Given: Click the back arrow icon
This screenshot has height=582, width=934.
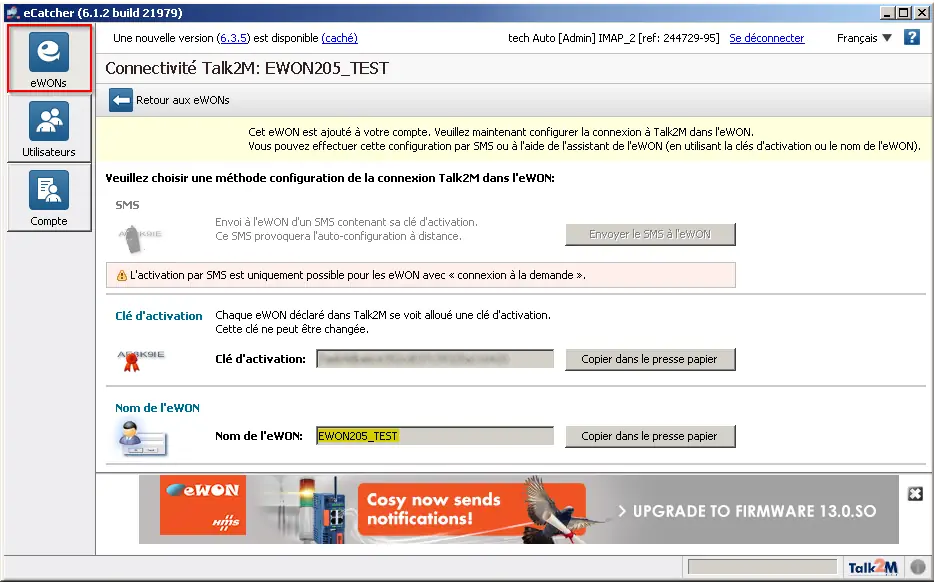Looking at the screenshot, I should (121, 100).
